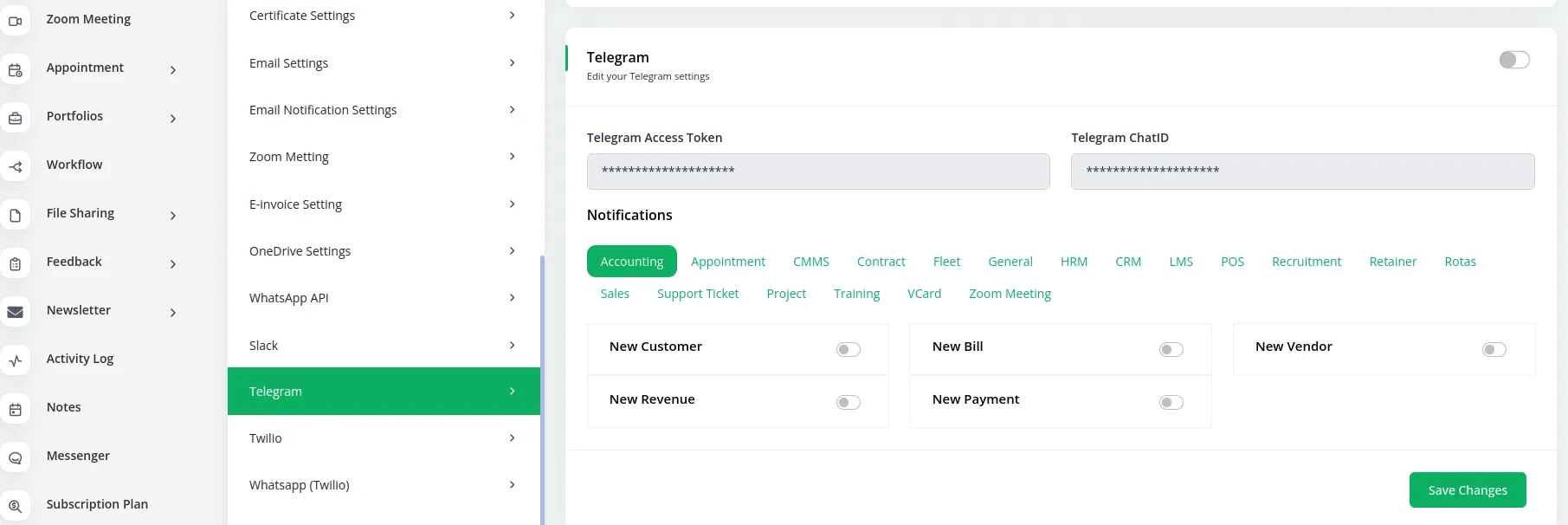The height and width of the screenshot is (525, 1568).
Task: Click the Newsletter envelope icon
Action: (x=15, y=312)
